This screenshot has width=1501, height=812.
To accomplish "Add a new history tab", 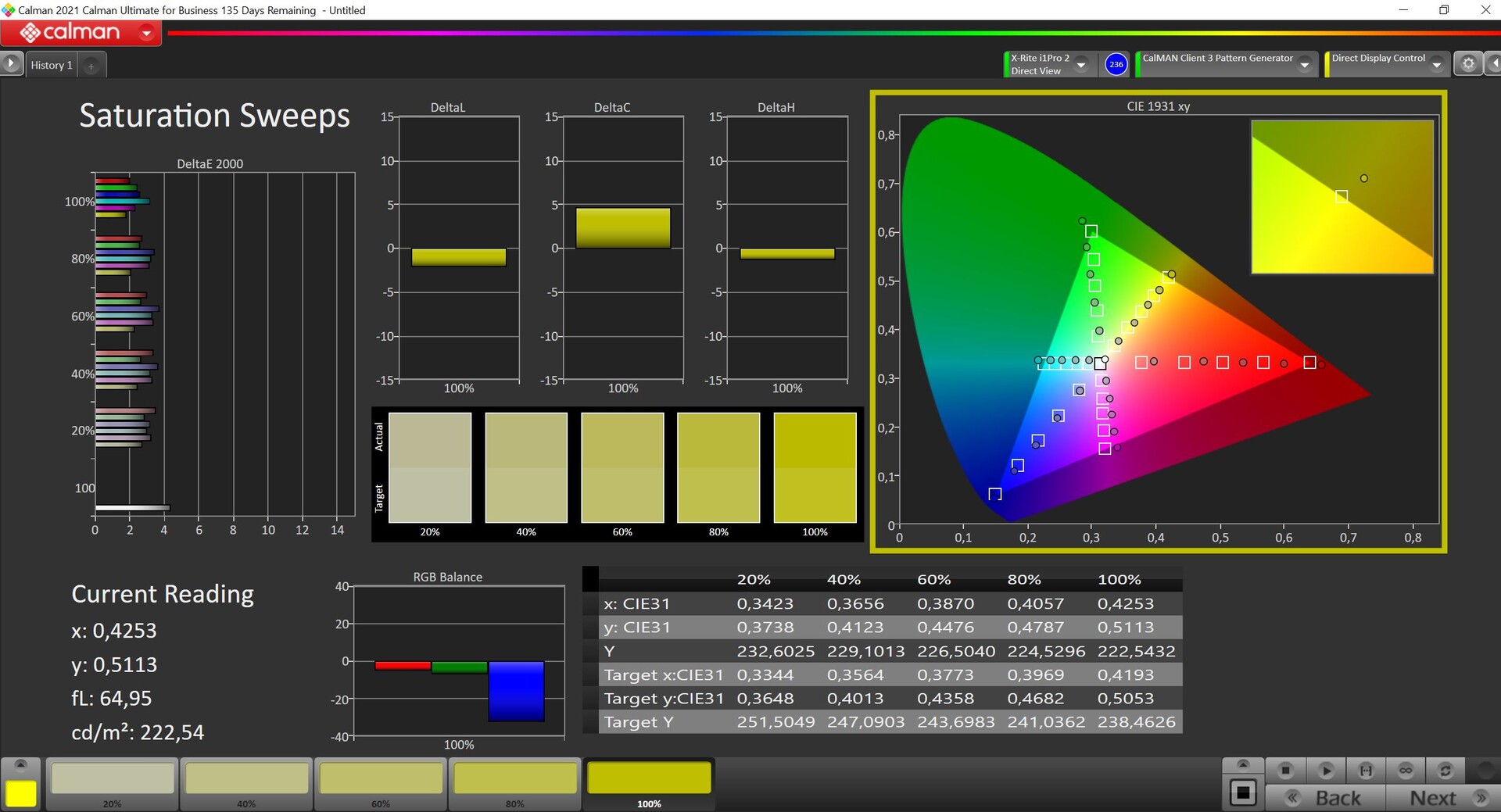I will click(91, 66).
